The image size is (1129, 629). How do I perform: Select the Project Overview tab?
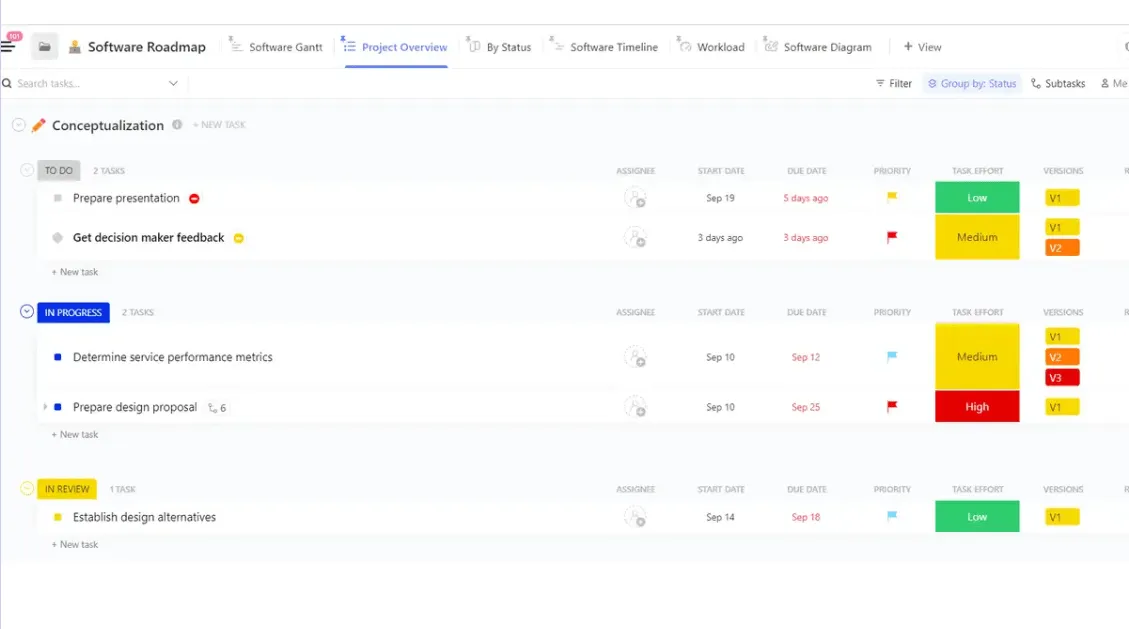coord(395,47)
